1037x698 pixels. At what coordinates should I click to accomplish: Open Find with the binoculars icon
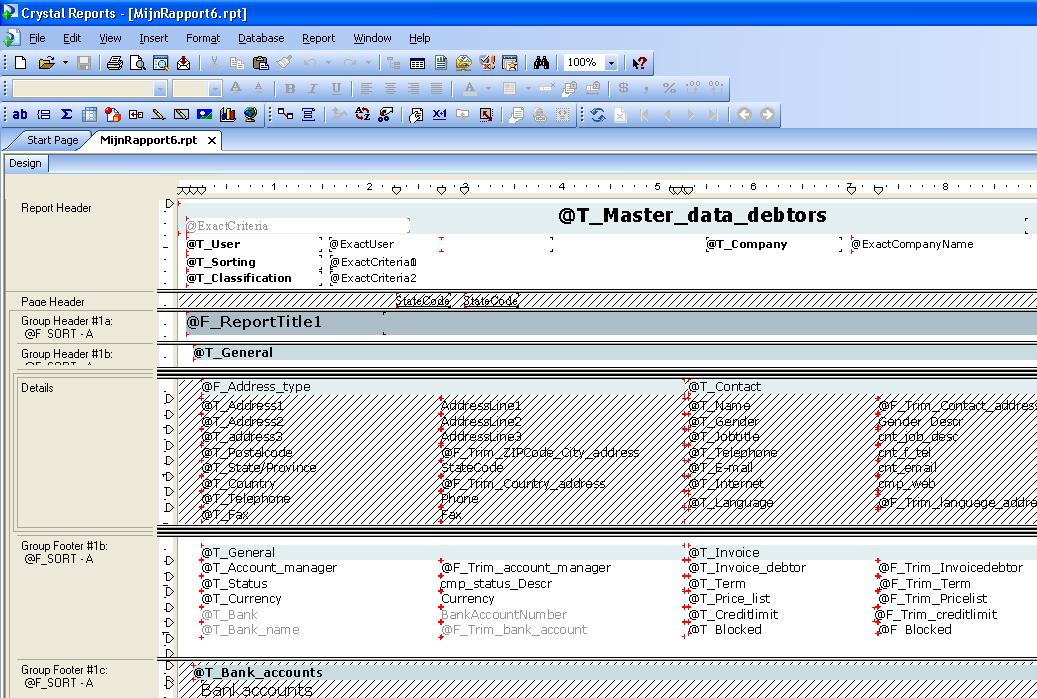click(x=541, y=63)
